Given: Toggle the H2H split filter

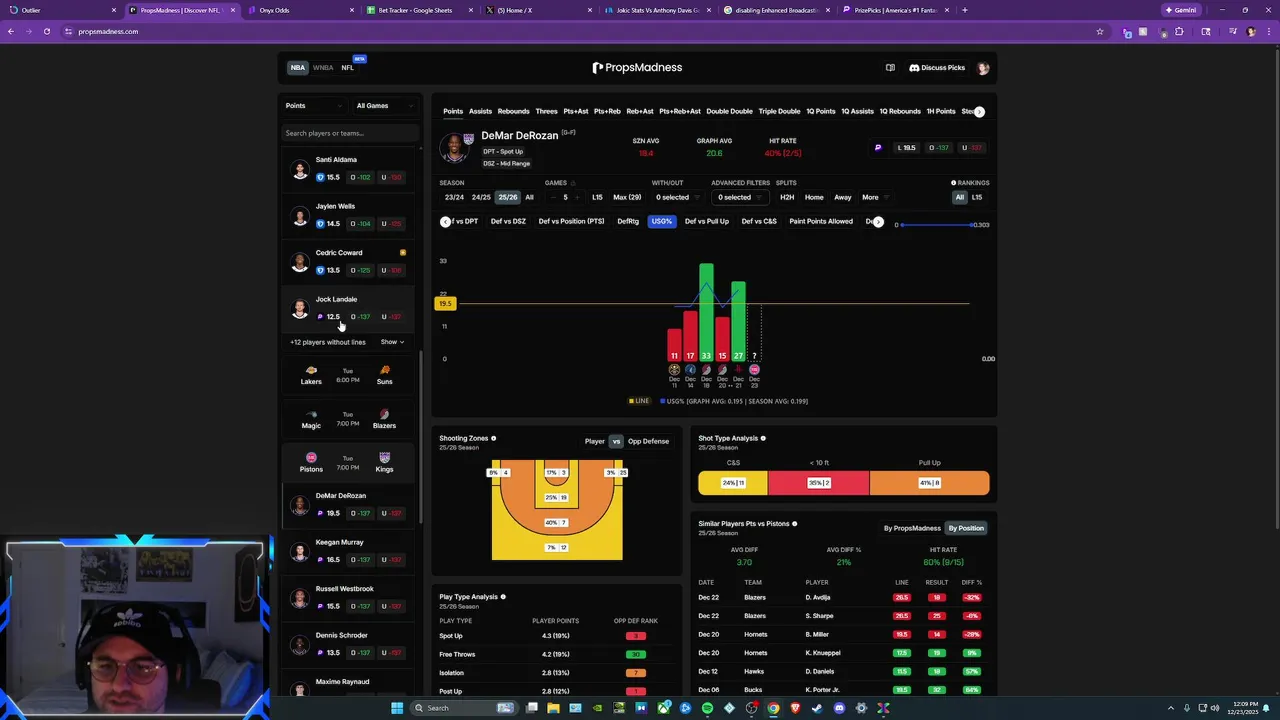Looking at the screenshot, I should pyautogui.click(x=787, y=197).
